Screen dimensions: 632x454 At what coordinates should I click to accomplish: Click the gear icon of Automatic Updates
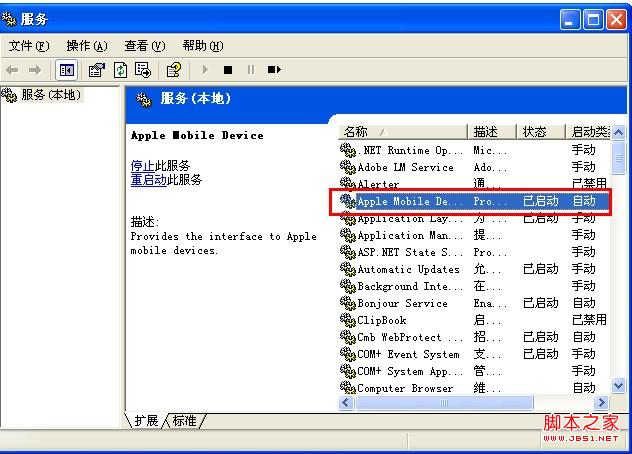click(x=347, y=269)
